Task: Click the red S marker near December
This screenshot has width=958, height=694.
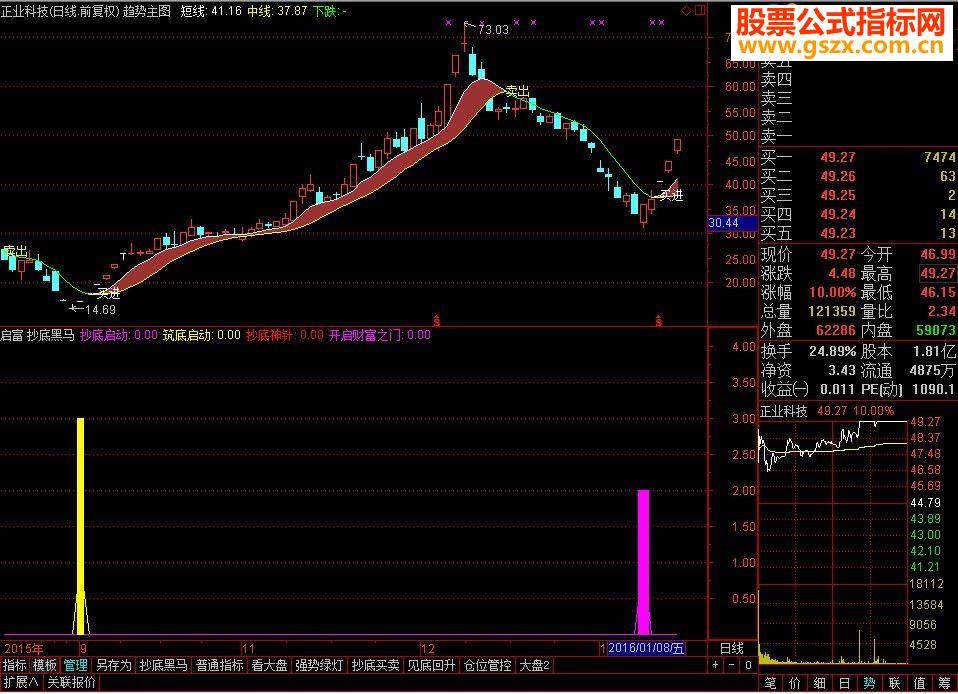Action: [x=436, y=320]
